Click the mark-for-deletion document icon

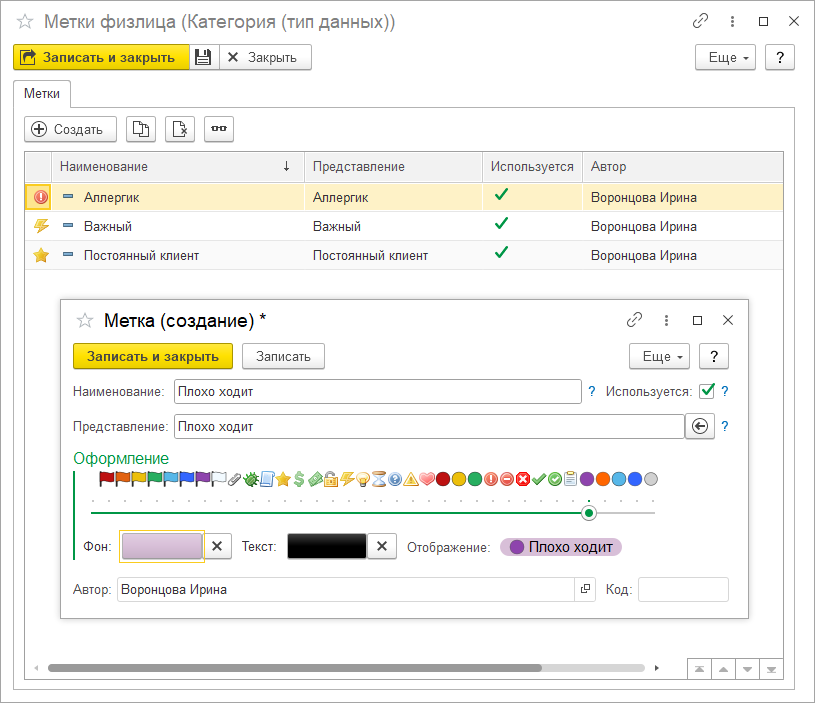coord(180,129)
